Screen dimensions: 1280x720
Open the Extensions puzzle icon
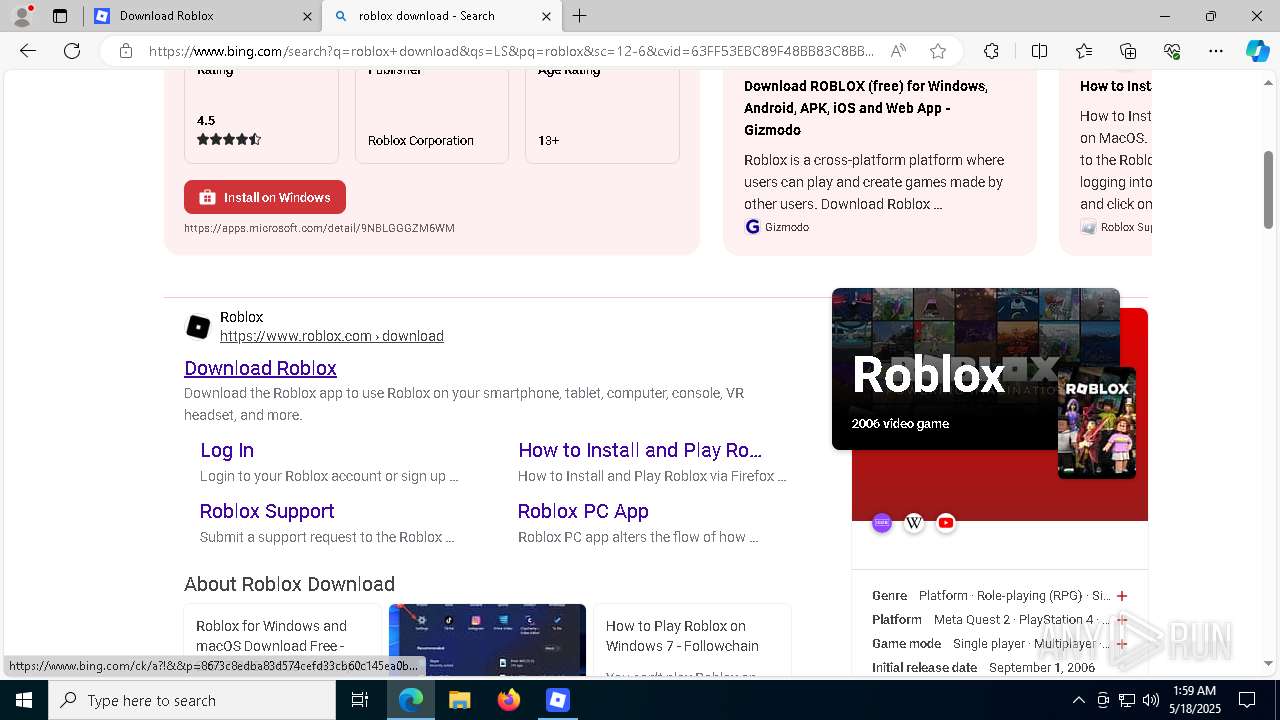(x=991, y=51)
